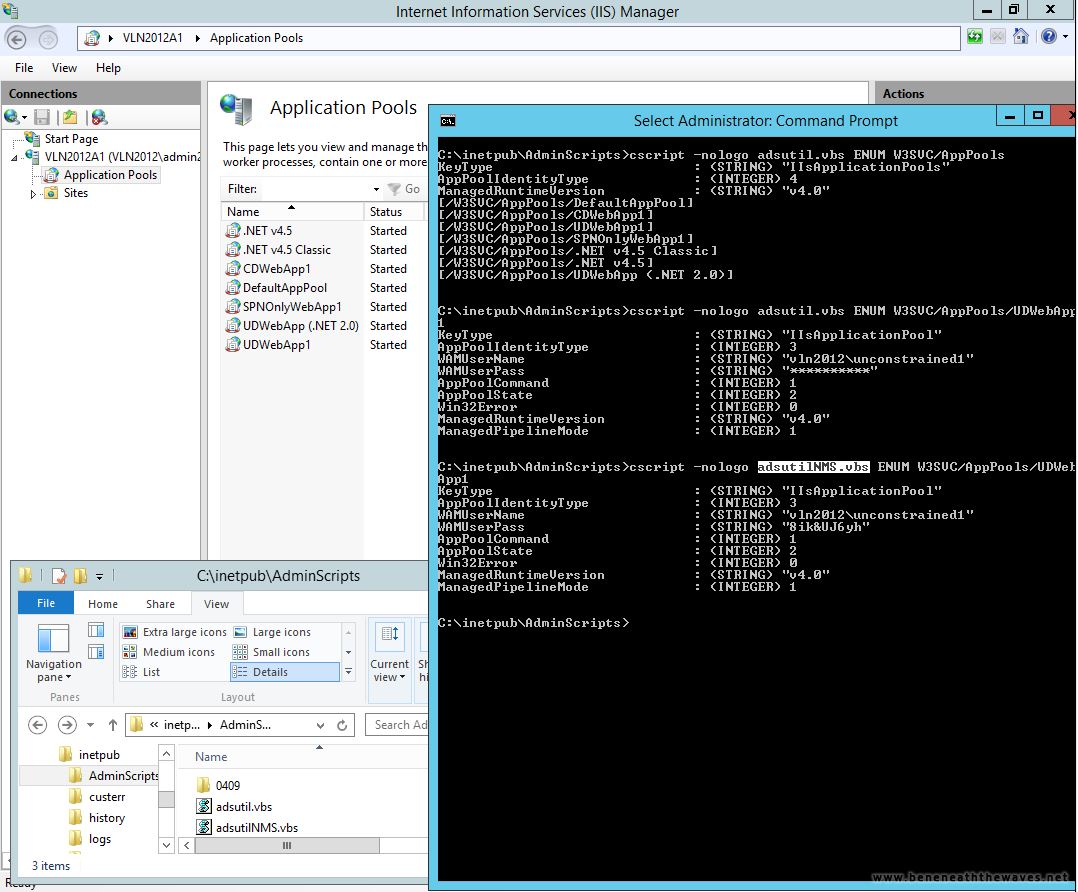Select the Details layout option
Screen dimensions: 1078x892
pyautogui.click(x=285, y=672)
